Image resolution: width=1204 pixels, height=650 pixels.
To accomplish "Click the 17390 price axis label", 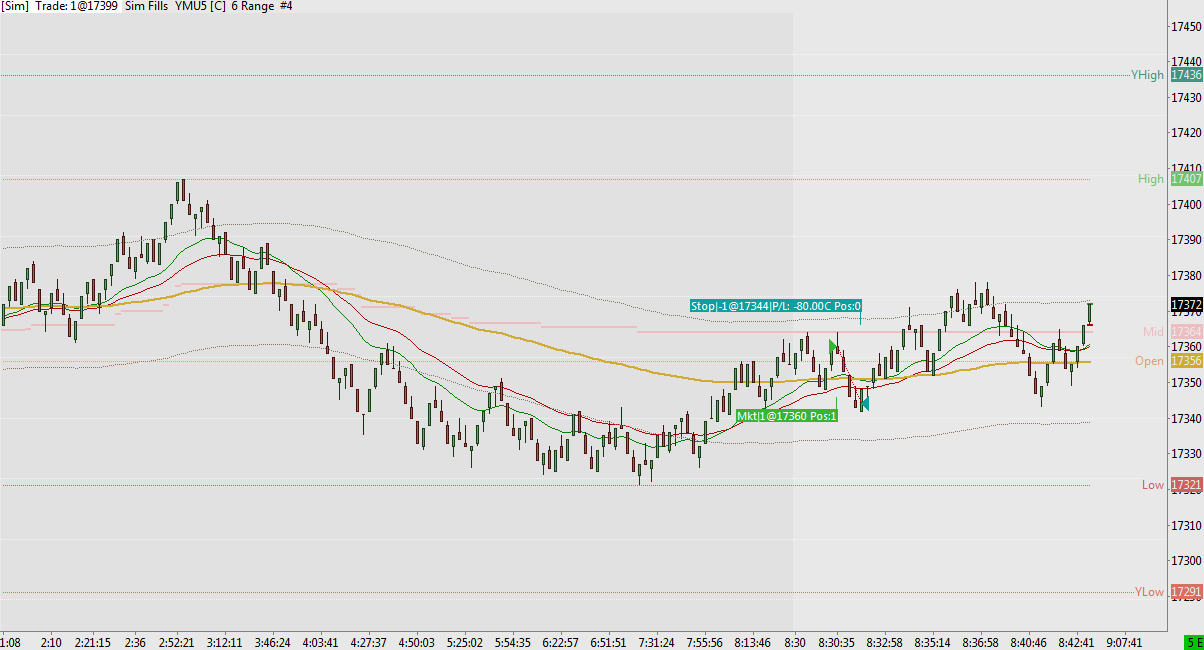I will 1186,240.
